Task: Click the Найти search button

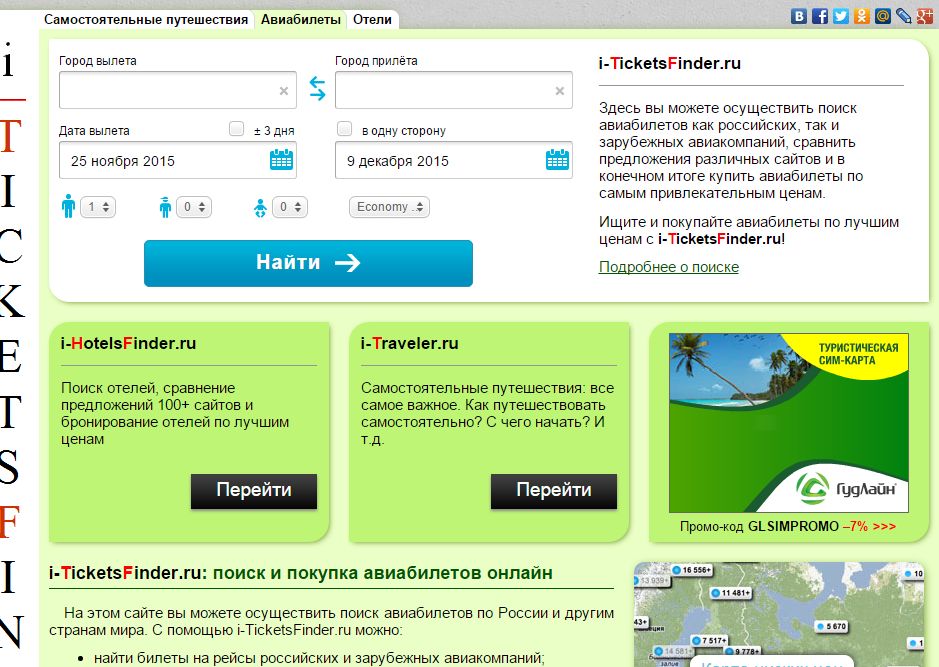Action: [x=308, y=263]
